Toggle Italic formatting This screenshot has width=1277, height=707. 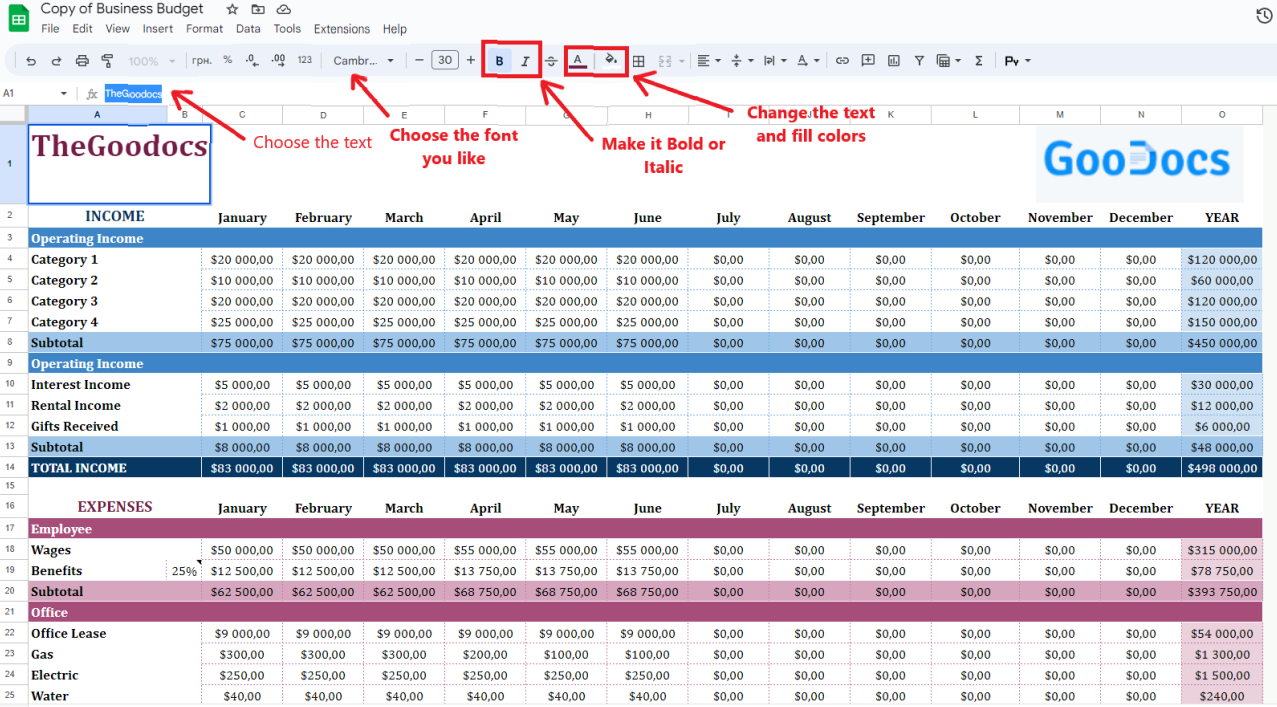click(x=525, y=61)
